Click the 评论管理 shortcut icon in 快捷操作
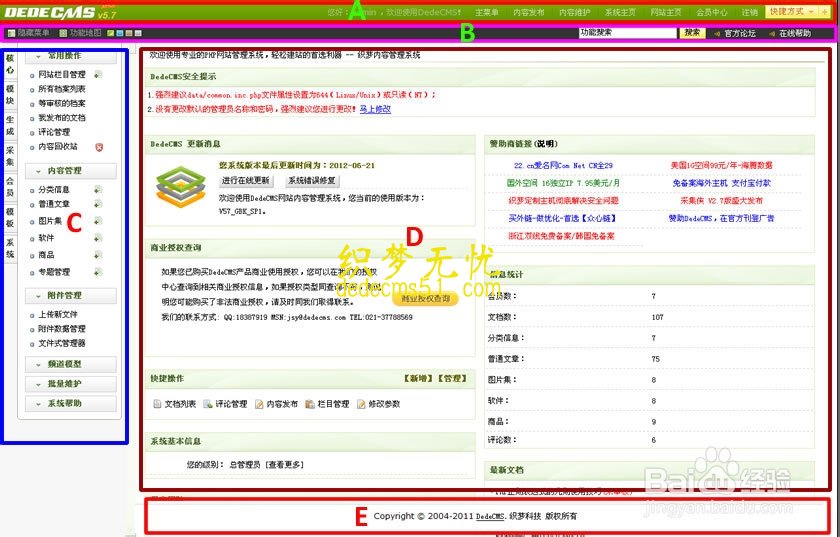The width and height of the screenshot is (840, 537). [208, 404]
